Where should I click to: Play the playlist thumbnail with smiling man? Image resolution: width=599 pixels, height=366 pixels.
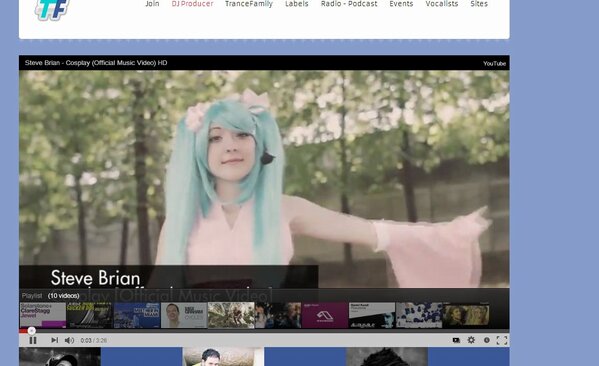point(184,315)
